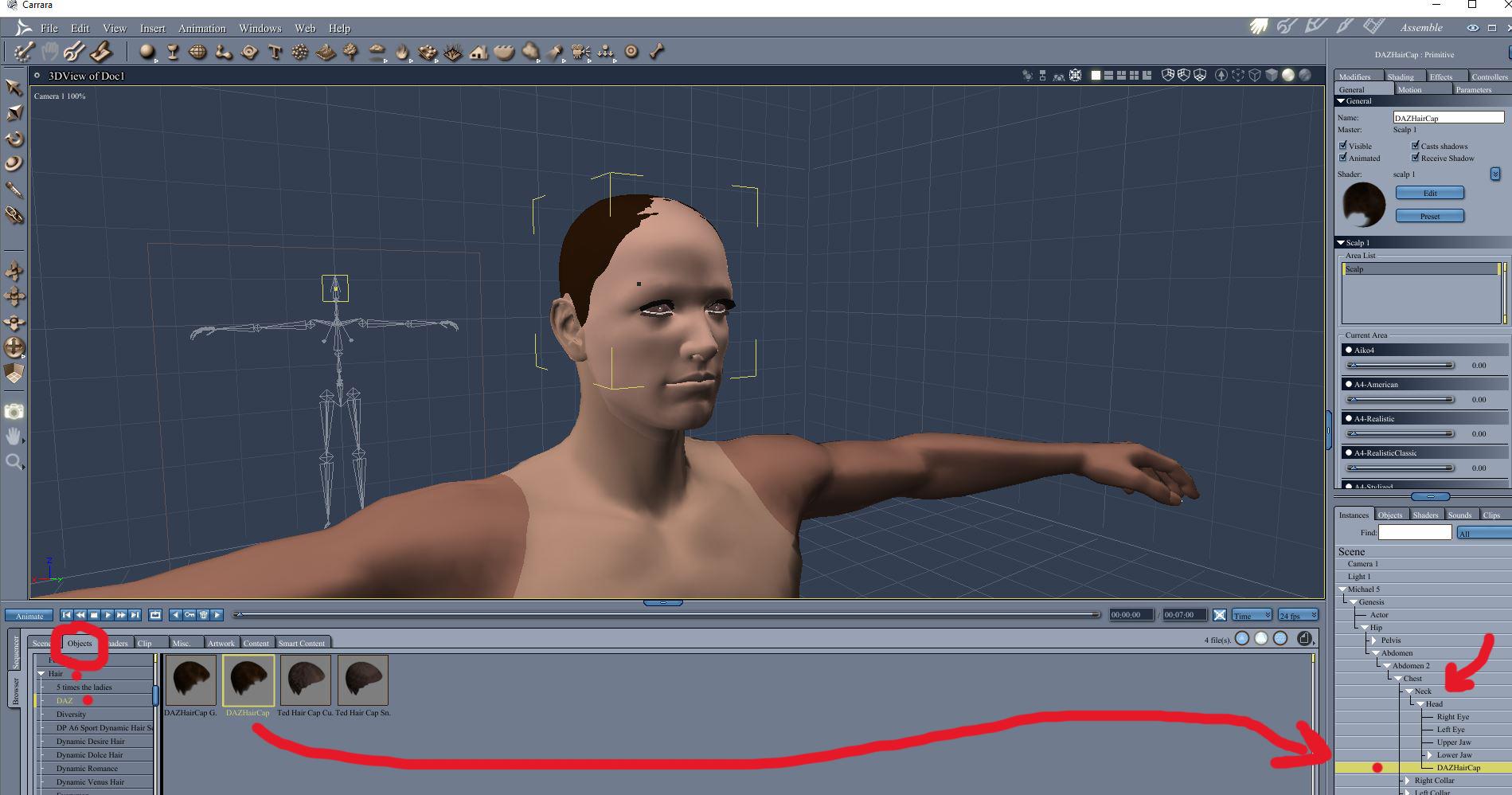Switch to the Motion tab
1512x795 pixels.
(x=1409, y=89)
